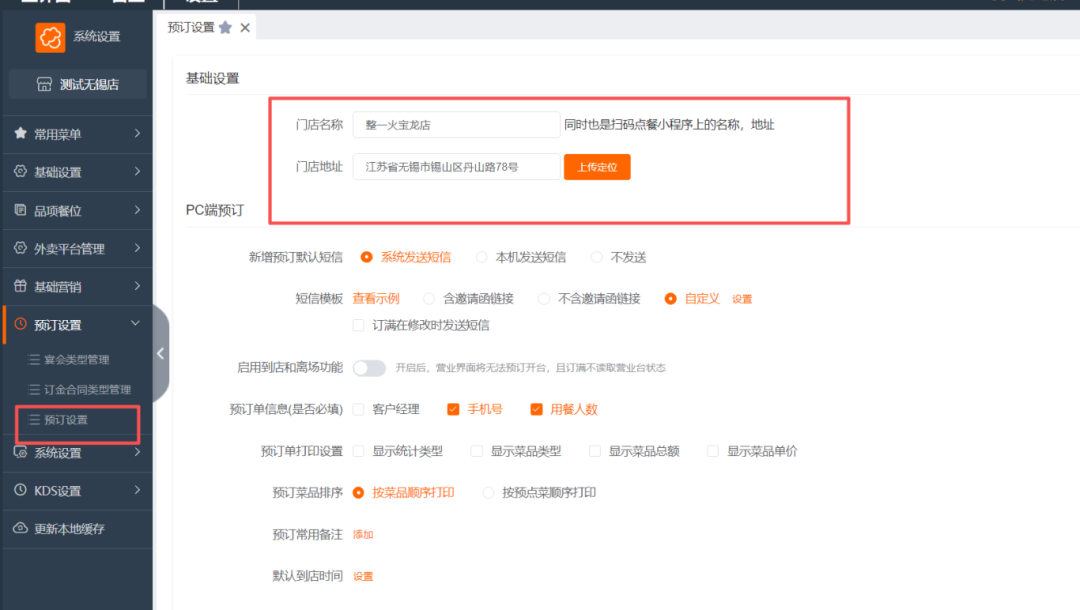Open the 查看示例 link for SMS templates
Viewport: 1080px width, 610px height.
(x=375, y=298)
